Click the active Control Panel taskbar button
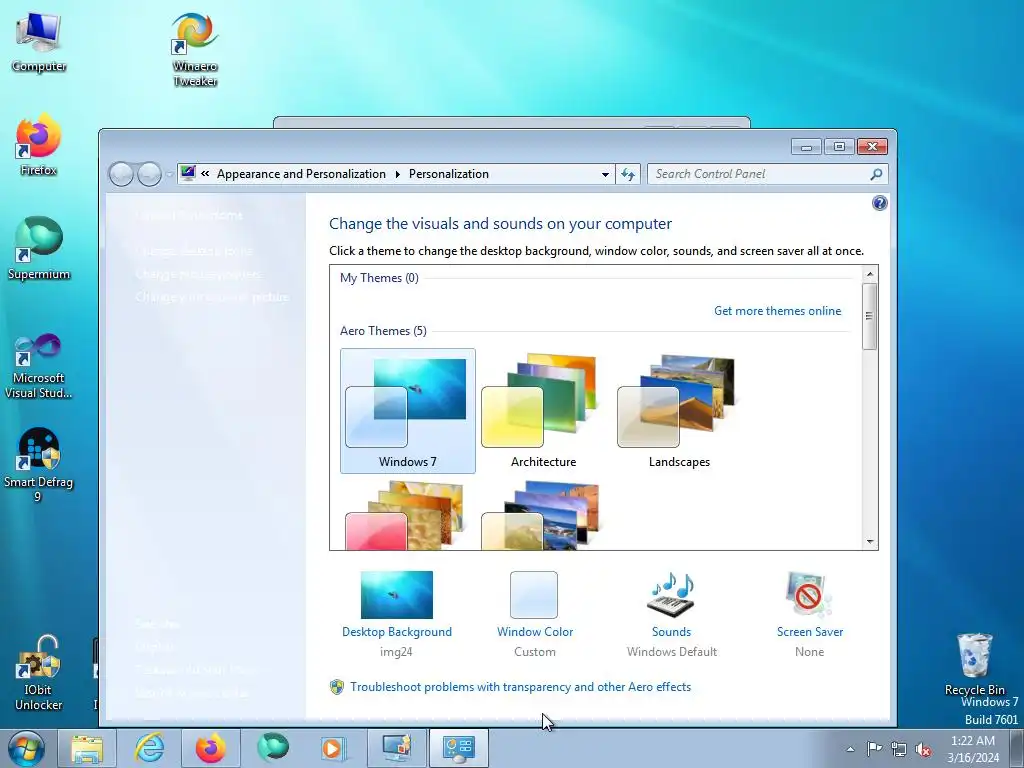 click(458, 748)
